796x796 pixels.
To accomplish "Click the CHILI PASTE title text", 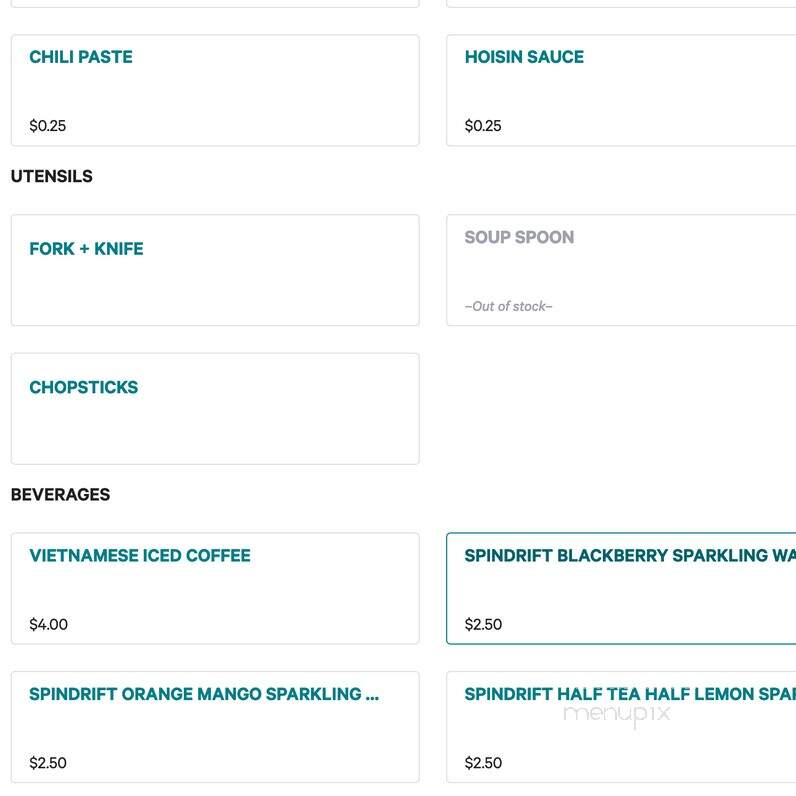I will 81,57.
